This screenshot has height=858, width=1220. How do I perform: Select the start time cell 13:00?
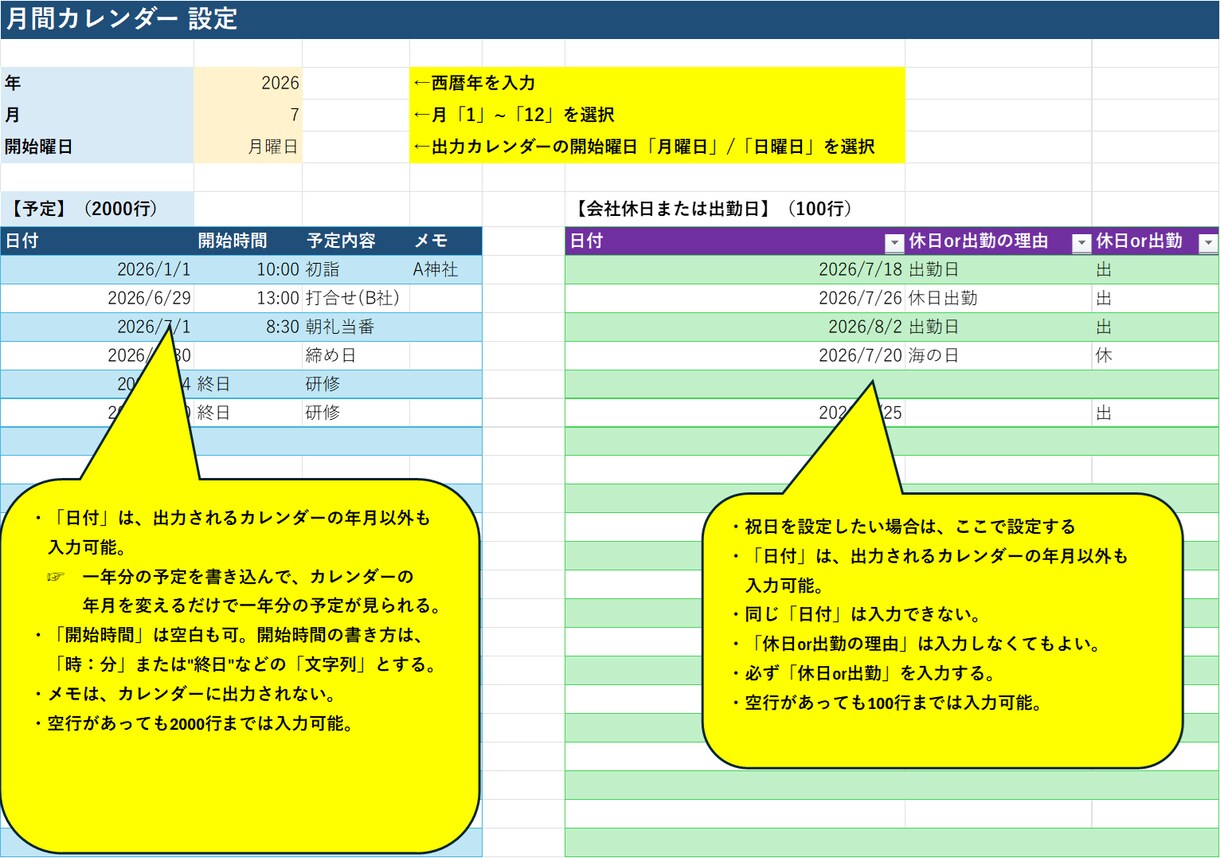pyautogui.click(x=248, y=298)
